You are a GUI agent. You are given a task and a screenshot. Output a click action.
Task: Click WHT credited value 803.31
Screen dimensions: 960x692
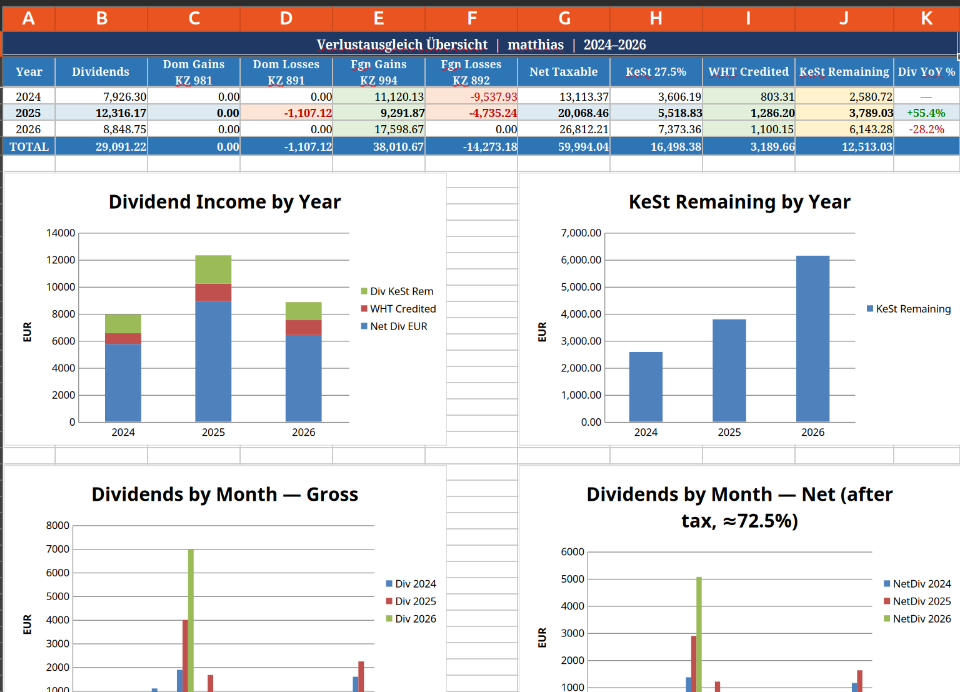coord(749,97)
